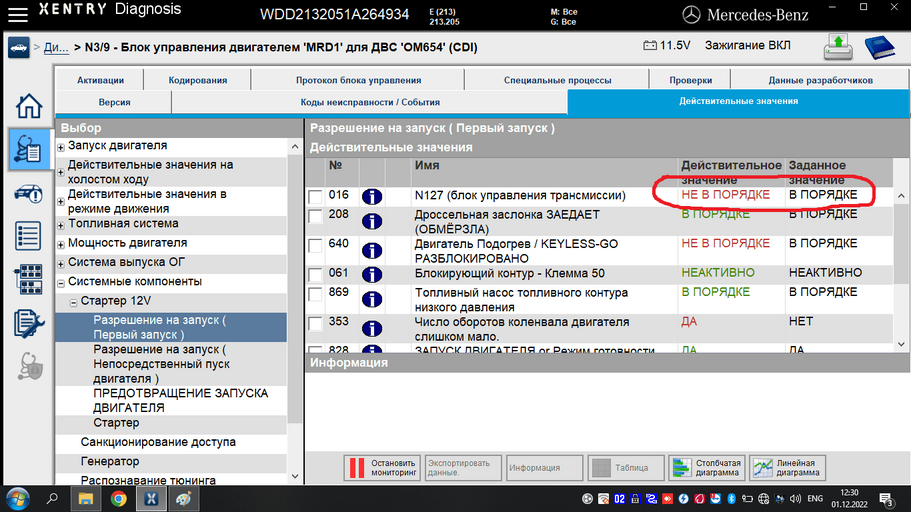This screenshot has height=512, width=911.
Task: Click Остановить мониторинг button
Action: [x=382, y=468]
